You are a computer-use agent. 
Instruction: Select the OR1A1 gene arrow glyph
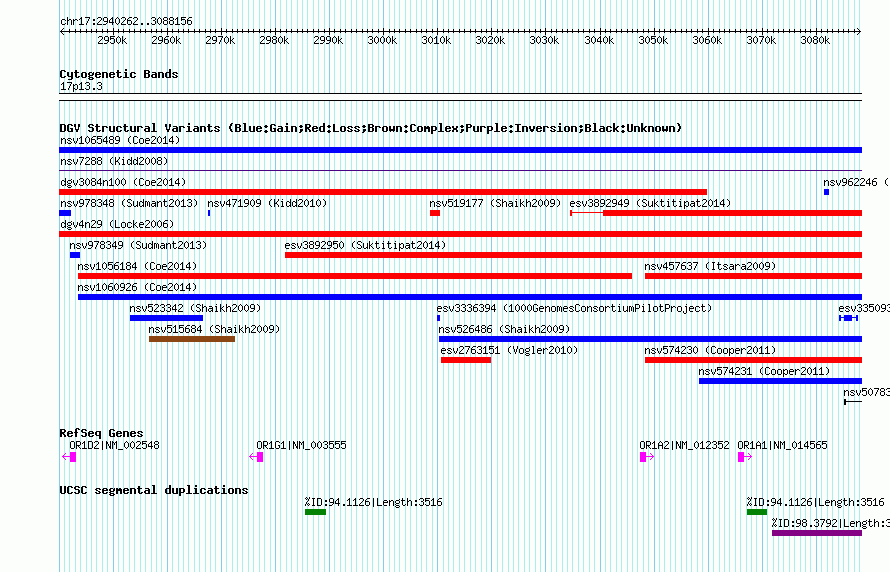745,457
